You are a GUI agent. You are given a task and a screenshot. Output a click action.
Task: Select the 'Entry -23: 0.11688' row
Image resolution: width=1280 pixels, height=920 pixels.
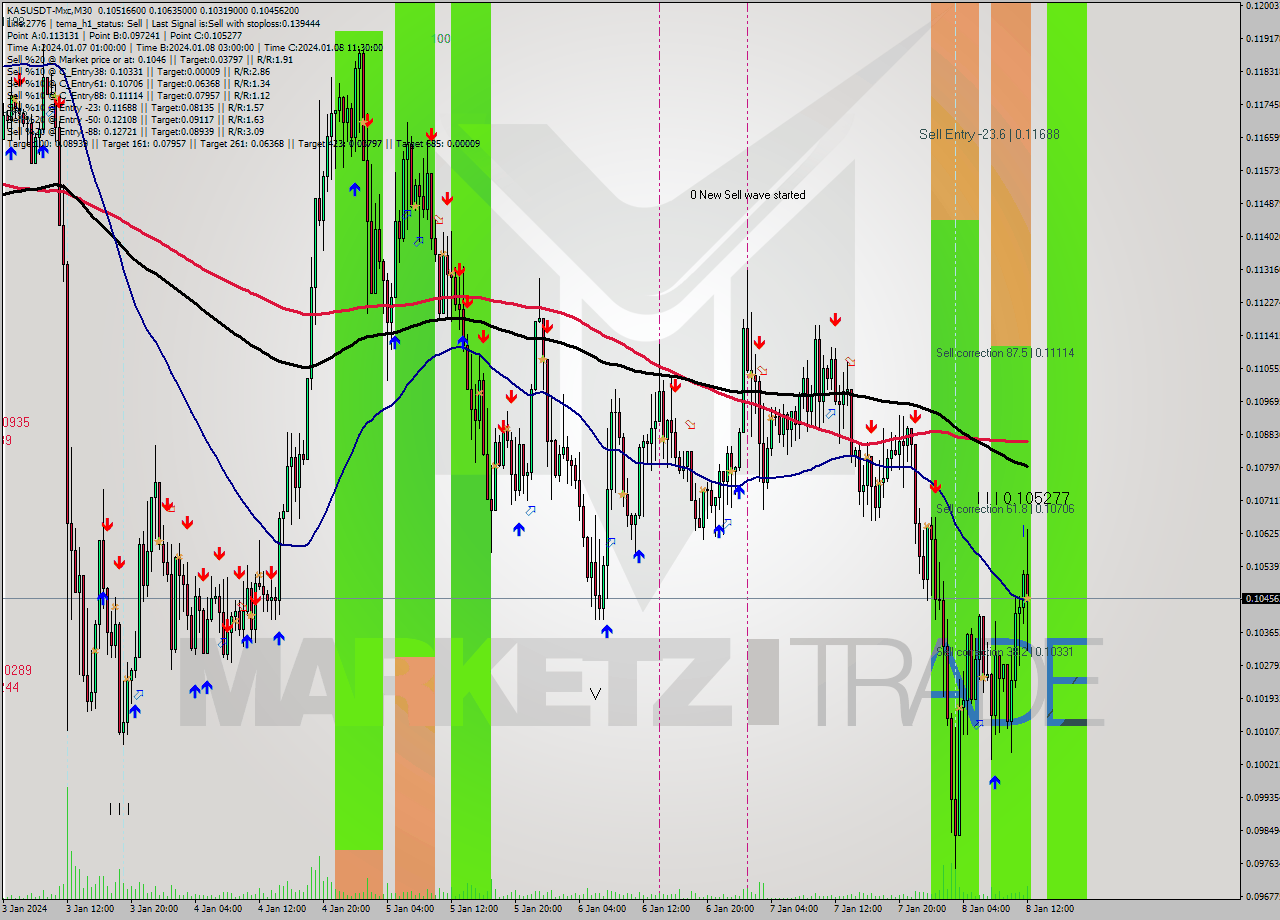[135, 107]
